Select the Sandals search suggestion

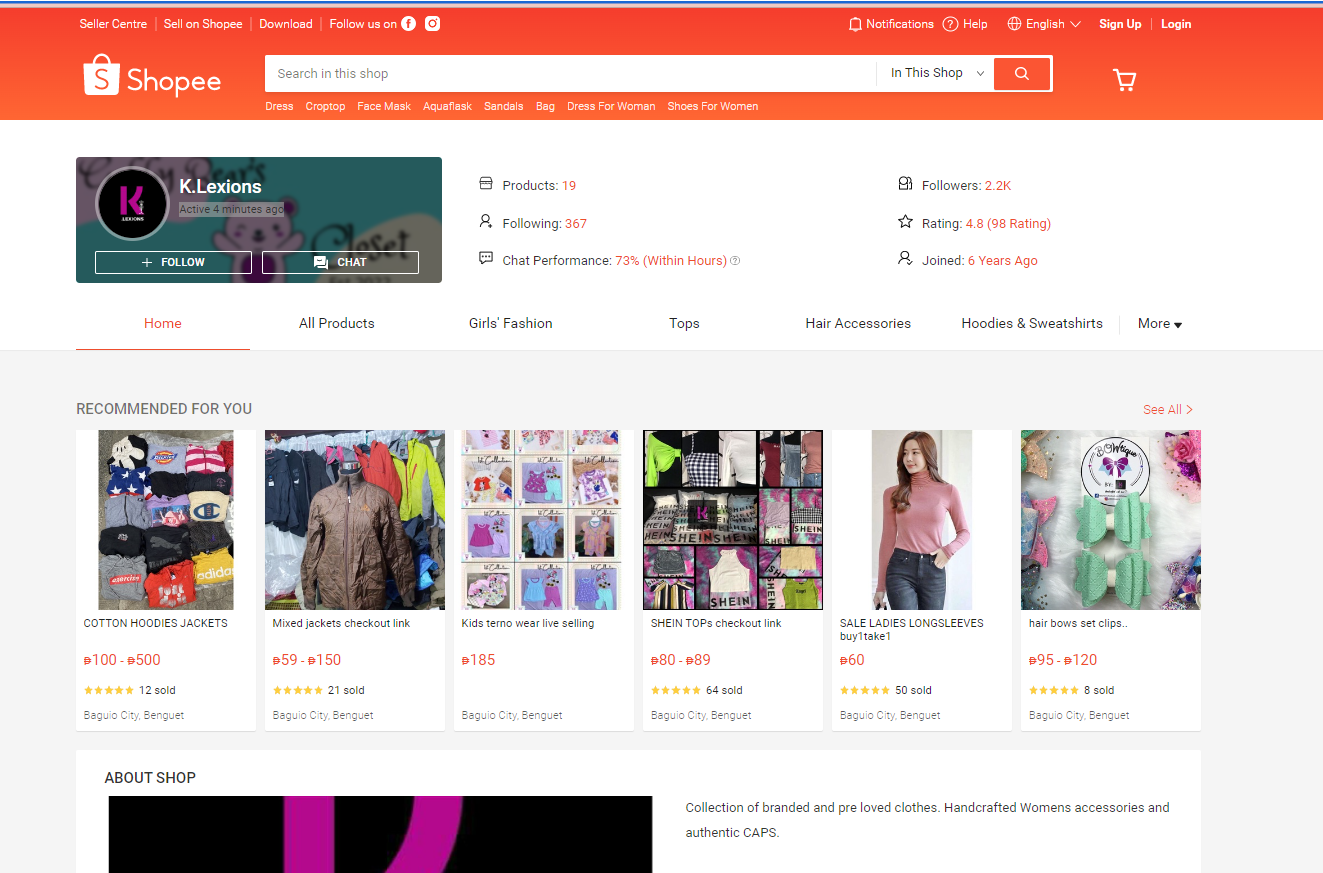pos(504,106)
